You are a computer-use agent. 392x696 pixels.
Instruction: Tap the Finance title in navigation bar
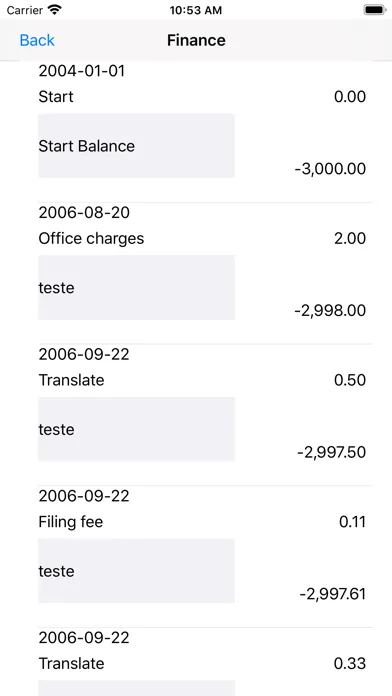(x=196, y=40)
